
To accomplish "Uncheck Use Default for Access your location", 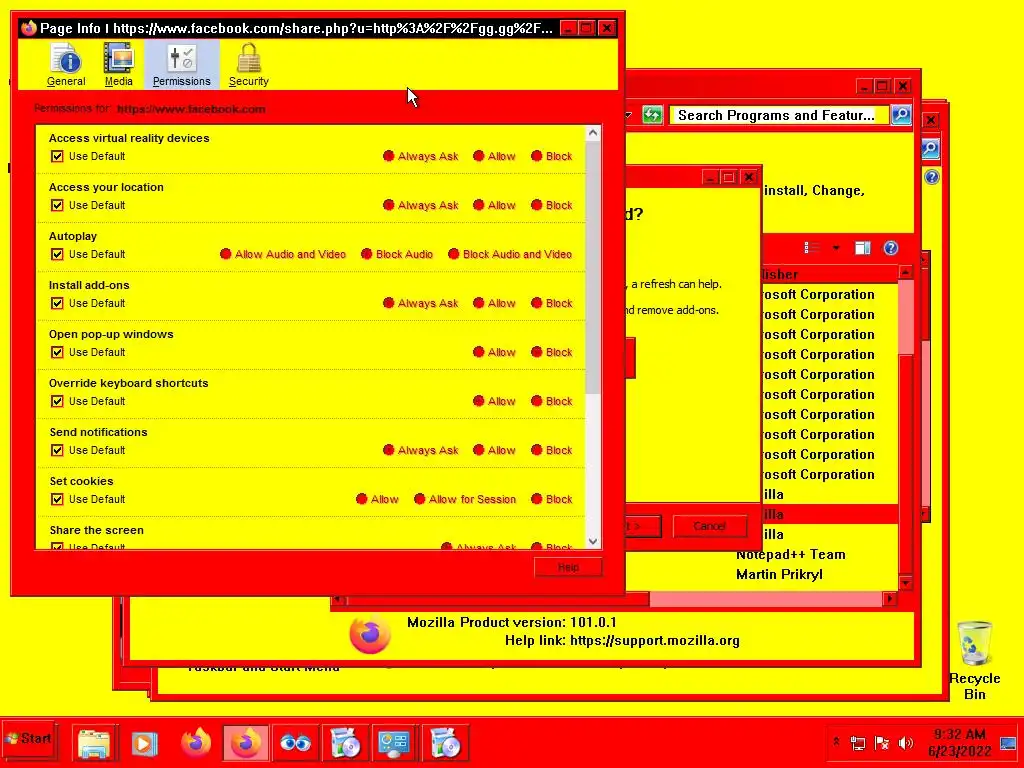I will pyautogui.click(x=57, y=205).
